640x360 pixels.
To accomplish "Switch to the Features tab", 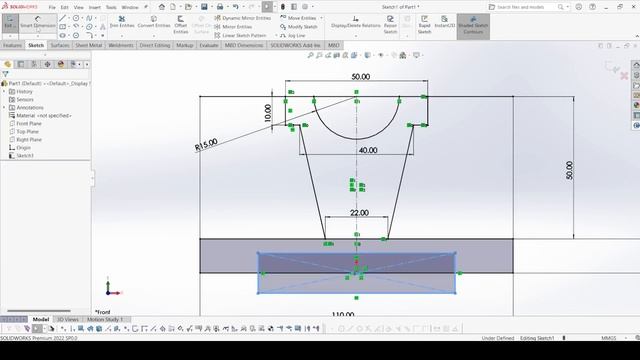I will coord(12,45).
